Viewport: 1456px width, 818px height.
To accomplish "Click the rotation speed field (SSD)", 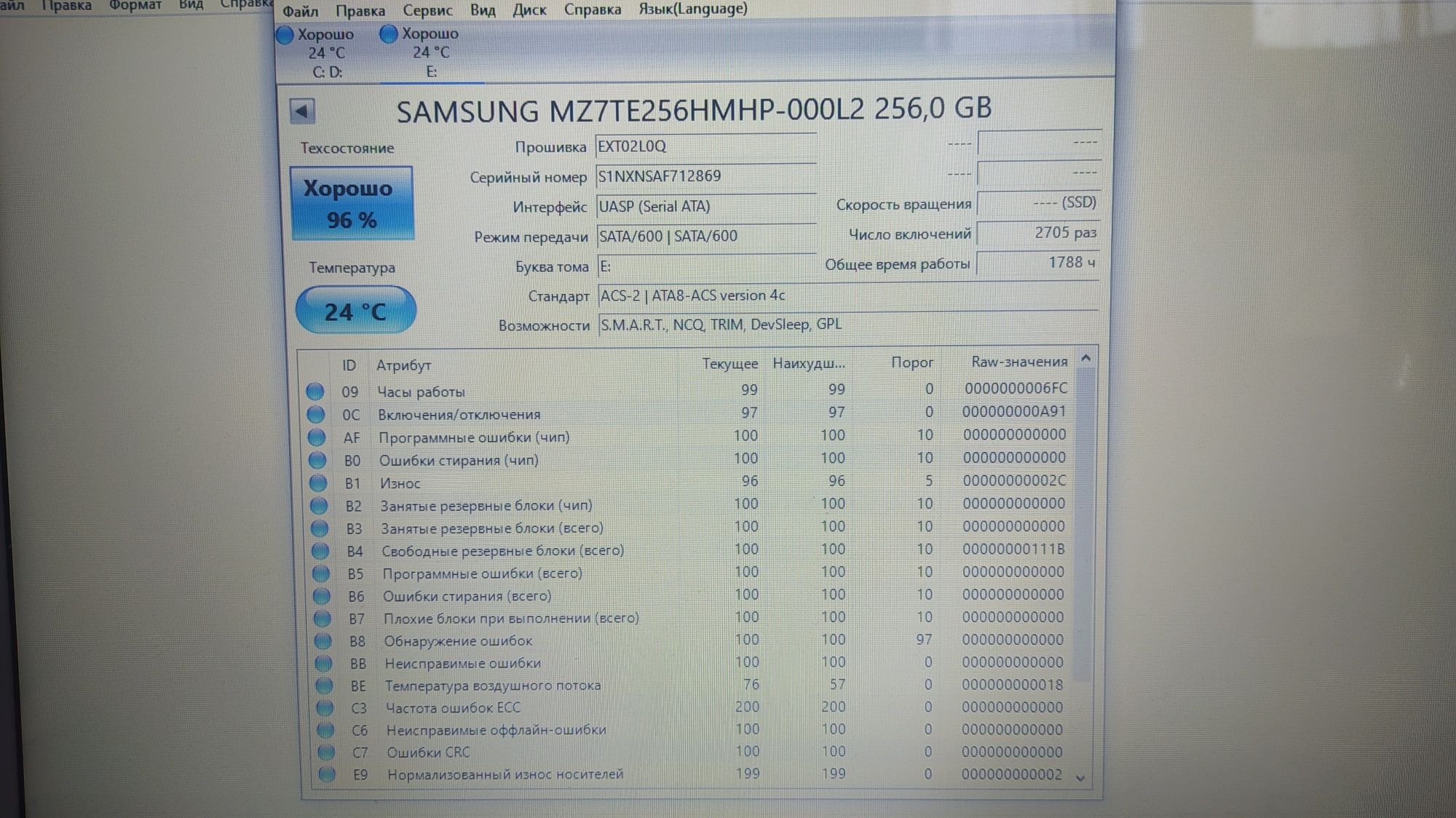I will (x=1038, y=203).
